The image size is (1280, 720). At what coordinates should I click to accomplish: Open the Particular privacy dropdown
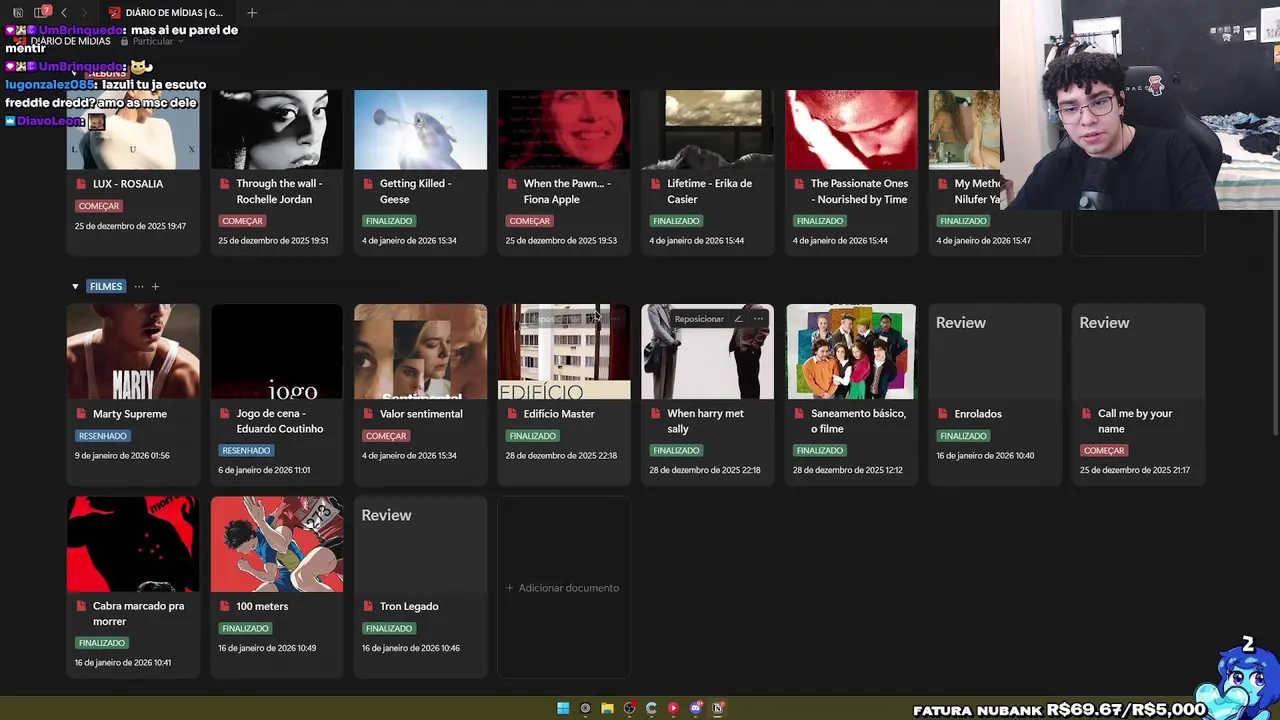point(152,41)
